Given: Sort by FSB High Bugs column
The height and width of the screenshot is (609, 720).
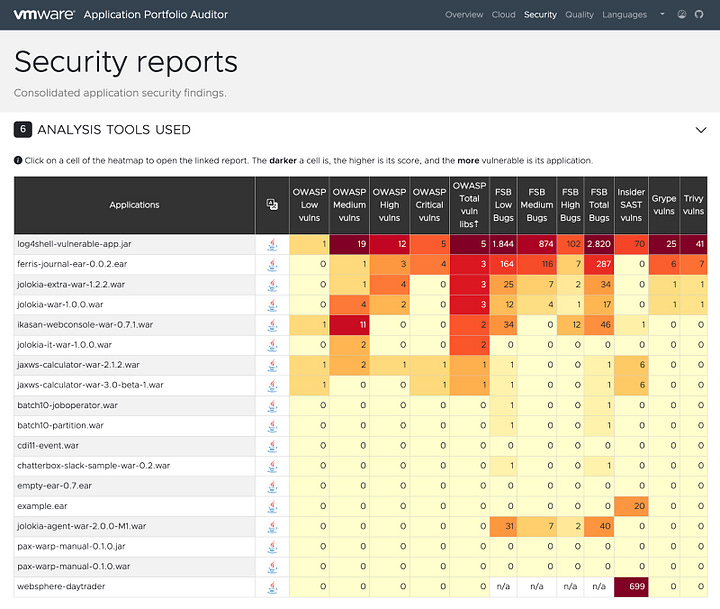Looking at the screenshot, I should (570, 205).
